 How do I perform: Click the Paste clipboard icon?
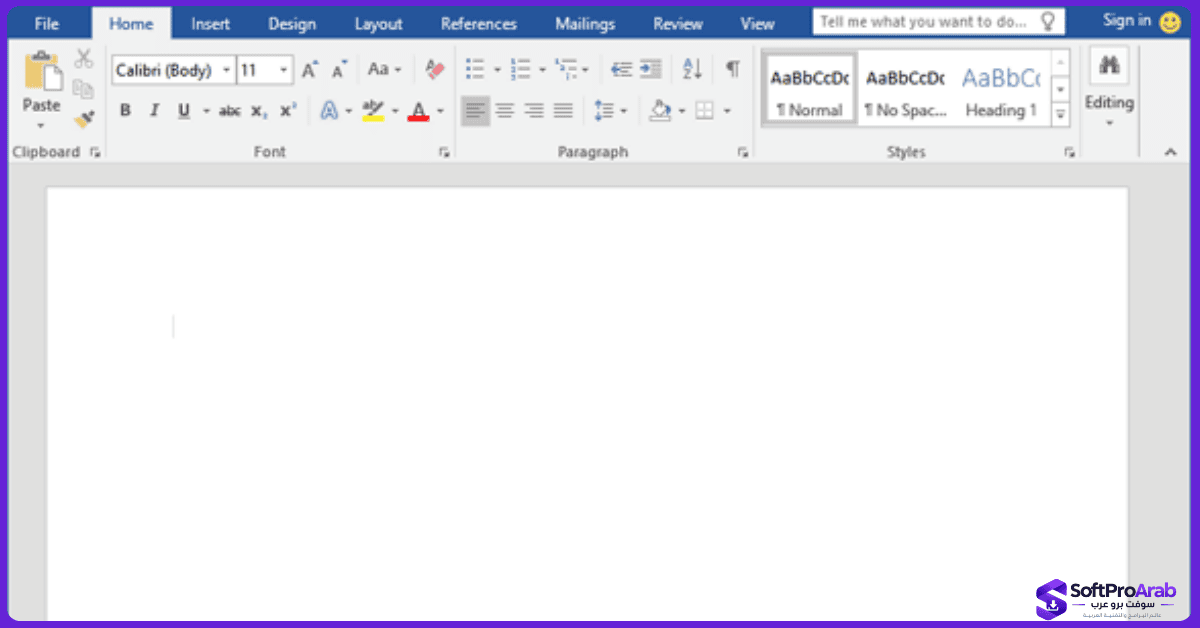click(x=41, y=72)
